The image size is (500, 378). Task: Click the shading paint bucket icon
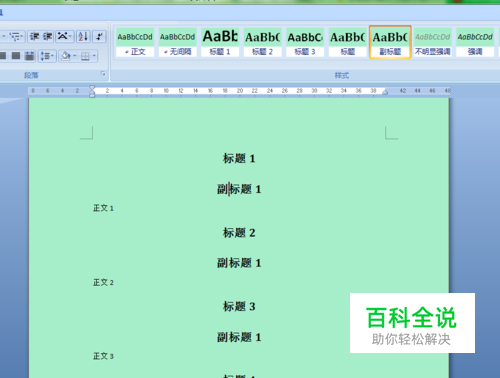tap(66, 56)
